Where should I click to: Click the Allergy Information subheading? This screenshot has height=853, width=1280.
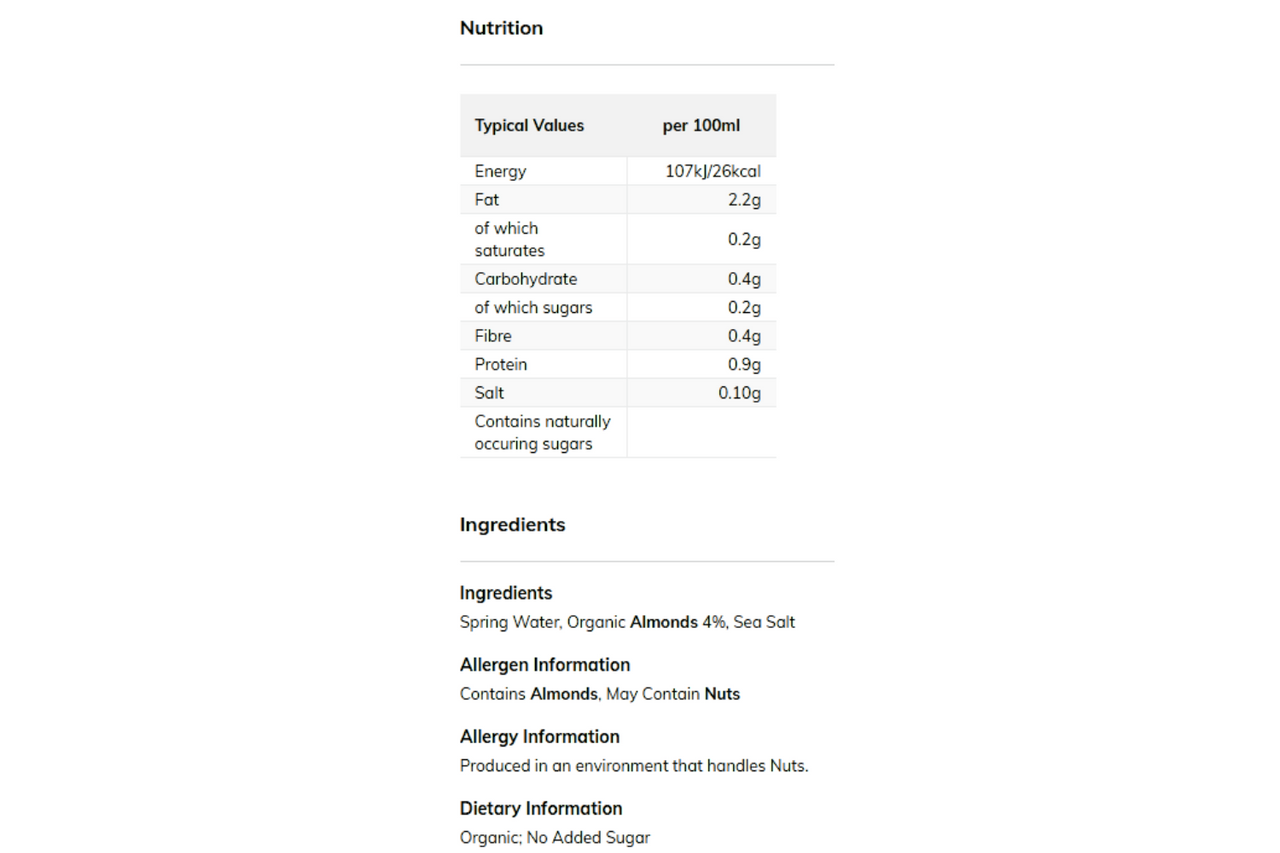pos(540,737)
